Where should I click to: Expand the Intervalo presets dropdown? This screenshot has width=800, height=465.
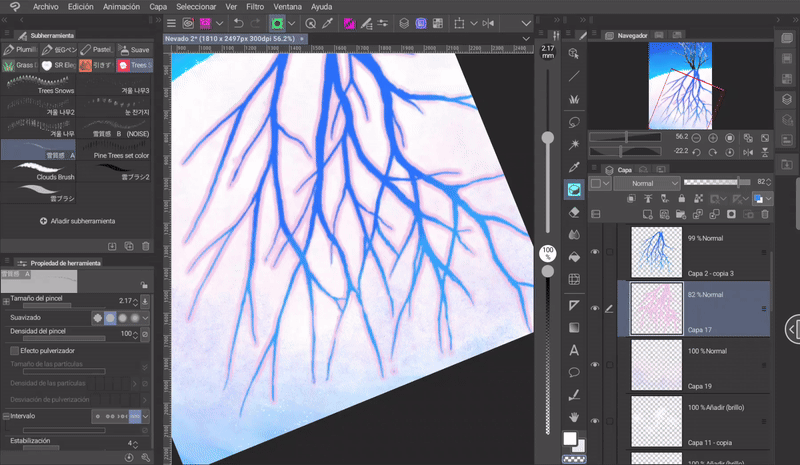146,415
